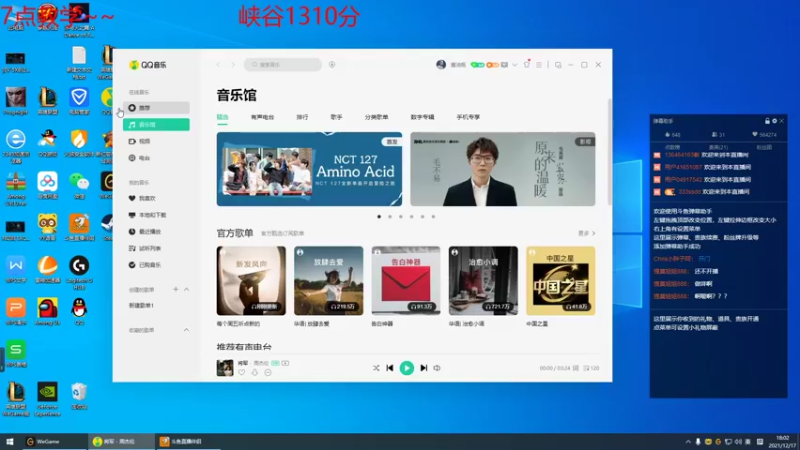
Task: Open the skin shirt icon
Action: (x=527, y=65)
